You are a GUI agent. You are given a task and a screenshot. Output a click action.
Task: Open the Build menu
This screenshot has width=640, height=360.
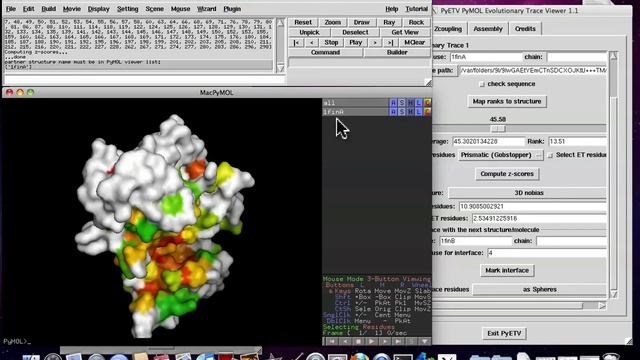[49, 9]
